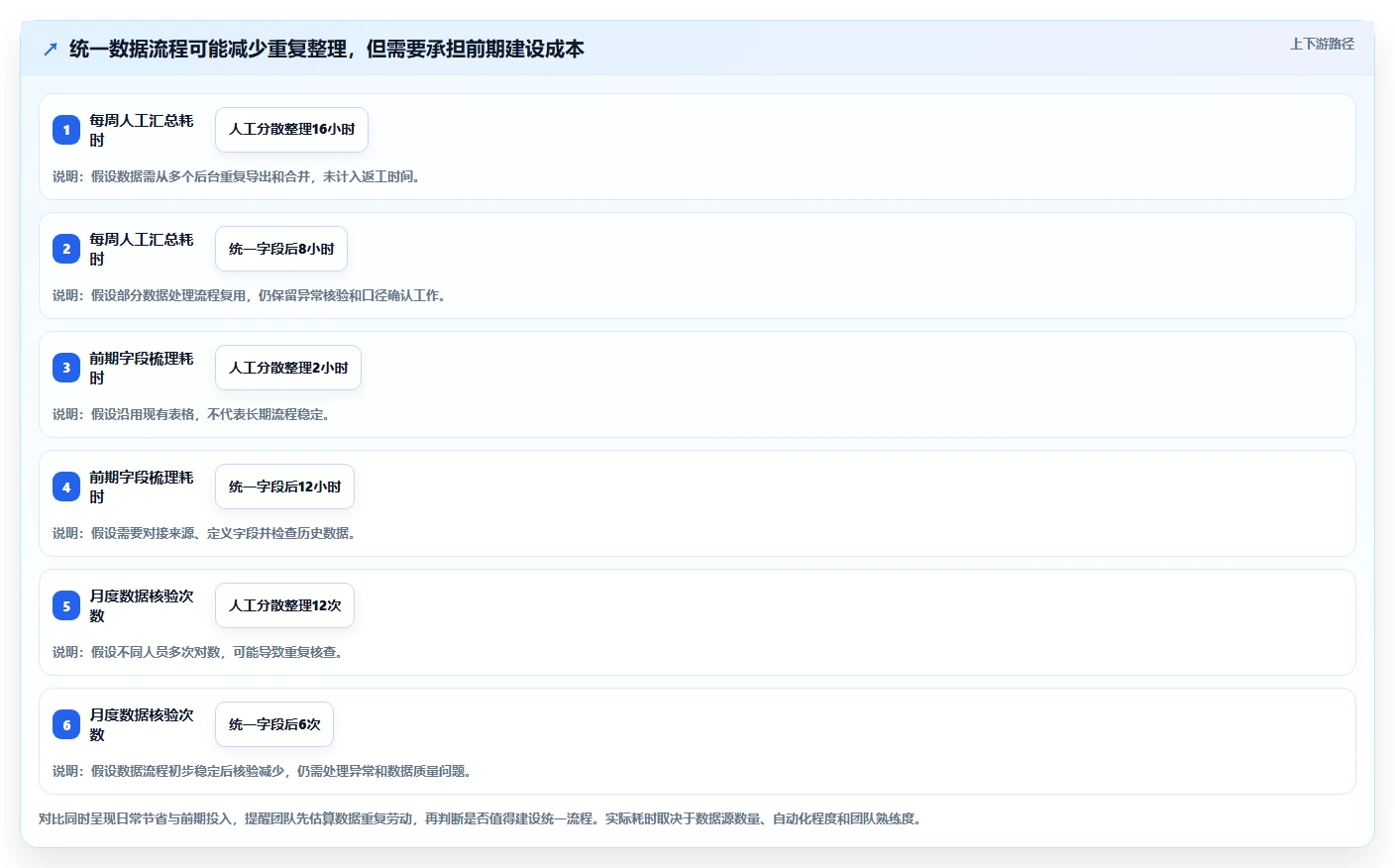Viewport: 1395px width, 868px height.
Task: Click the arrow icon beside the header title
Action: (x=51, y=49)
